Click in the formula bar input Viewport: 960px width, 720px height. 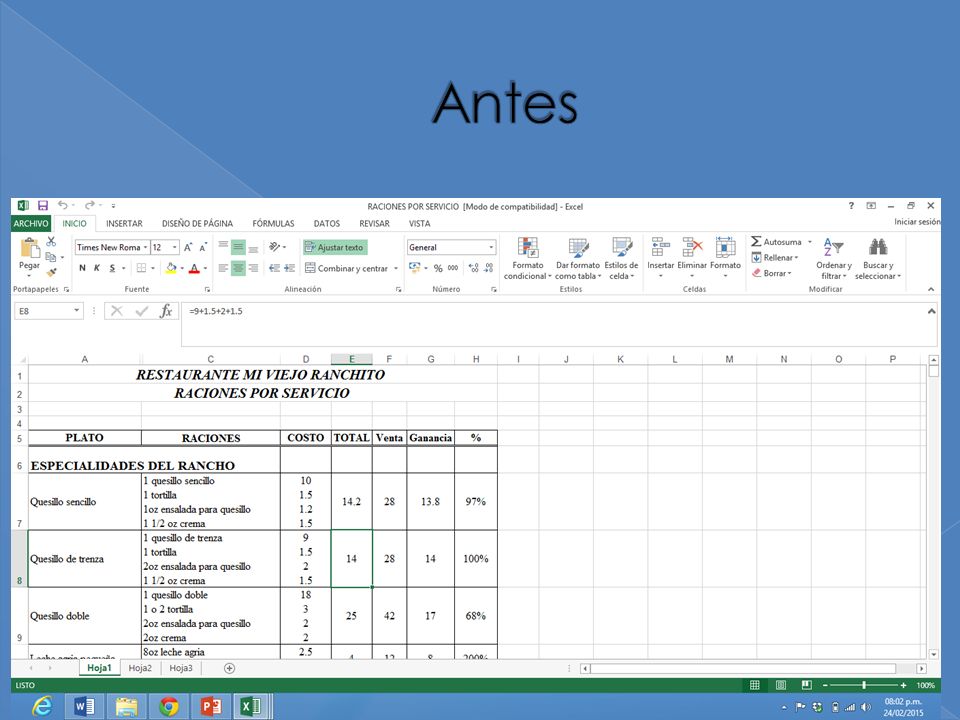pos(554,323)
